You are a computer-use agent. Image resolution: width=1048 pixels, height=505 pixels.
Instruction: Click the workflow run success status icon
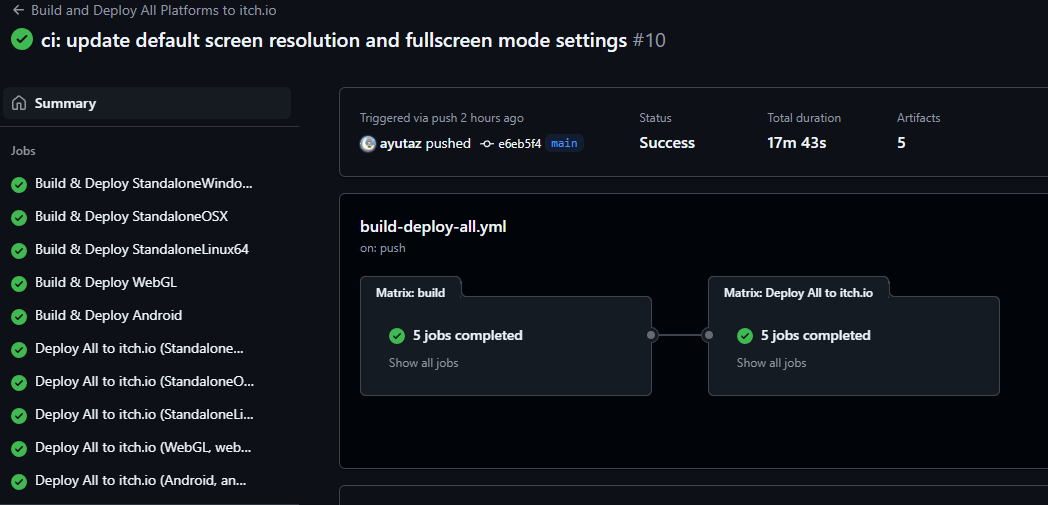[x=22, y=39]
